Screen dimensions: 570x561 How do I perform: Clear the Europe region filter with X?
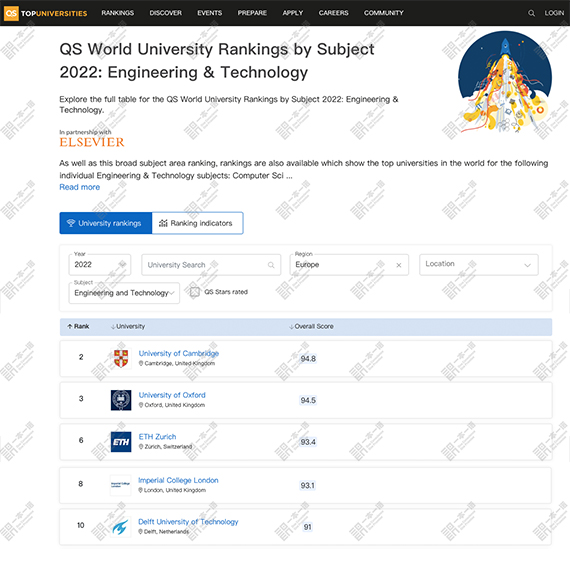pyautogui.click(x=398, y=265)
